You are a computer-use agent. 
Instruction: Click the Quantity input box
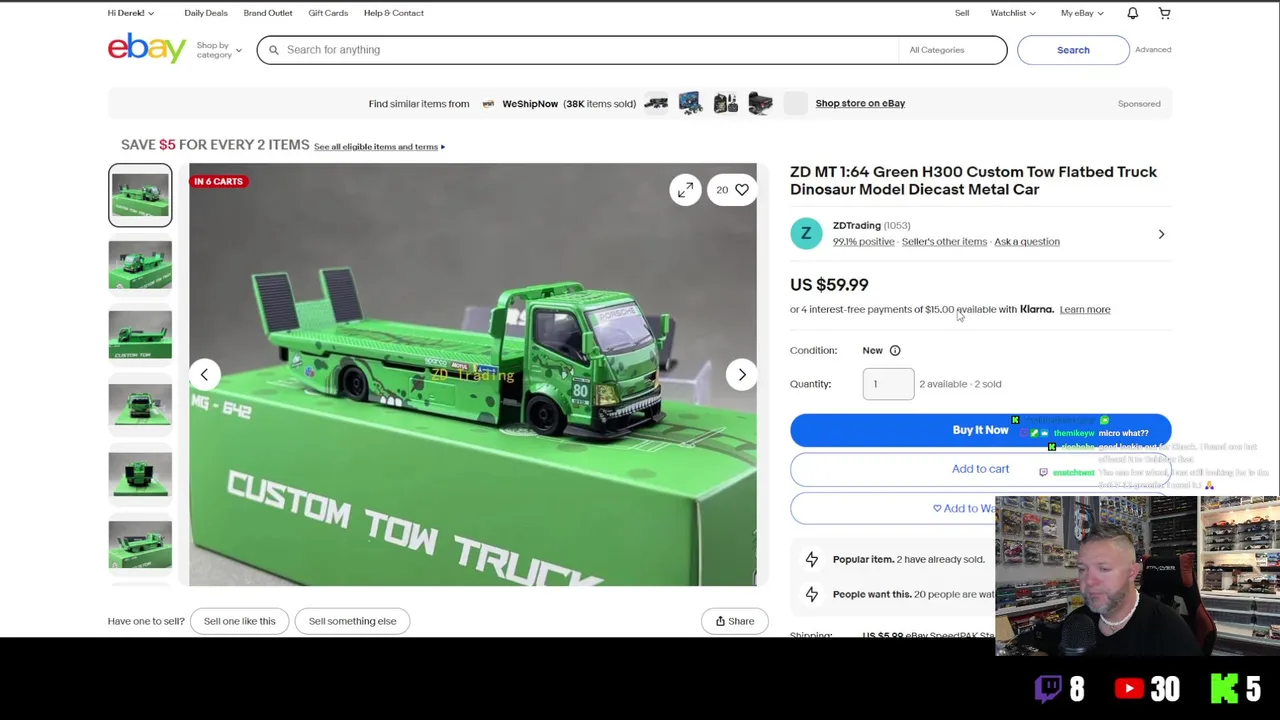[888, 384]
